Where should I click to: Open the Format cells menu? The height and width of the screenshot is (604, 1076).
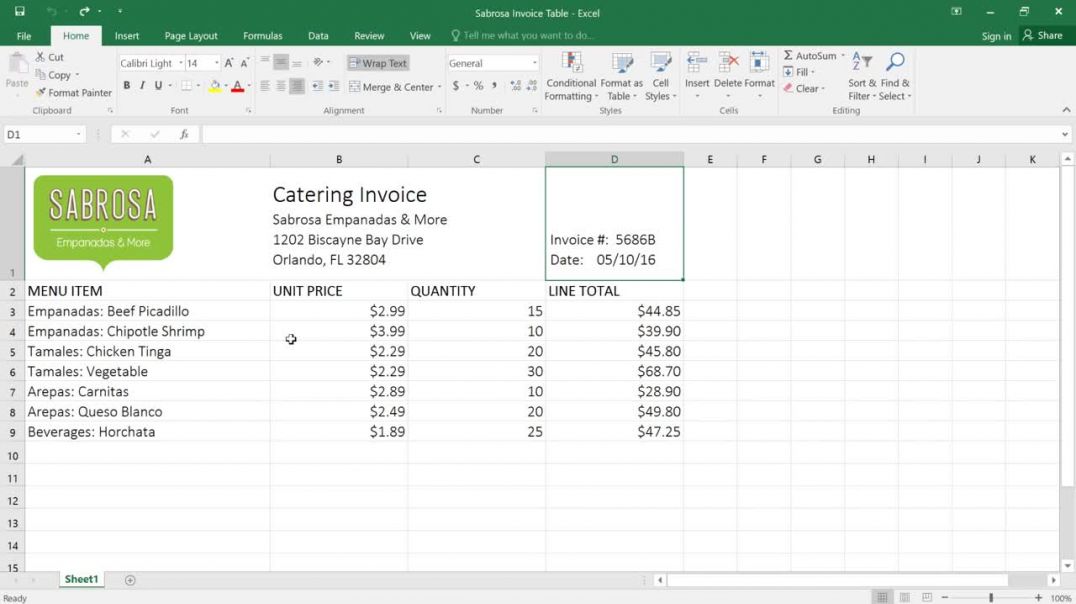[x=759, y=74]
